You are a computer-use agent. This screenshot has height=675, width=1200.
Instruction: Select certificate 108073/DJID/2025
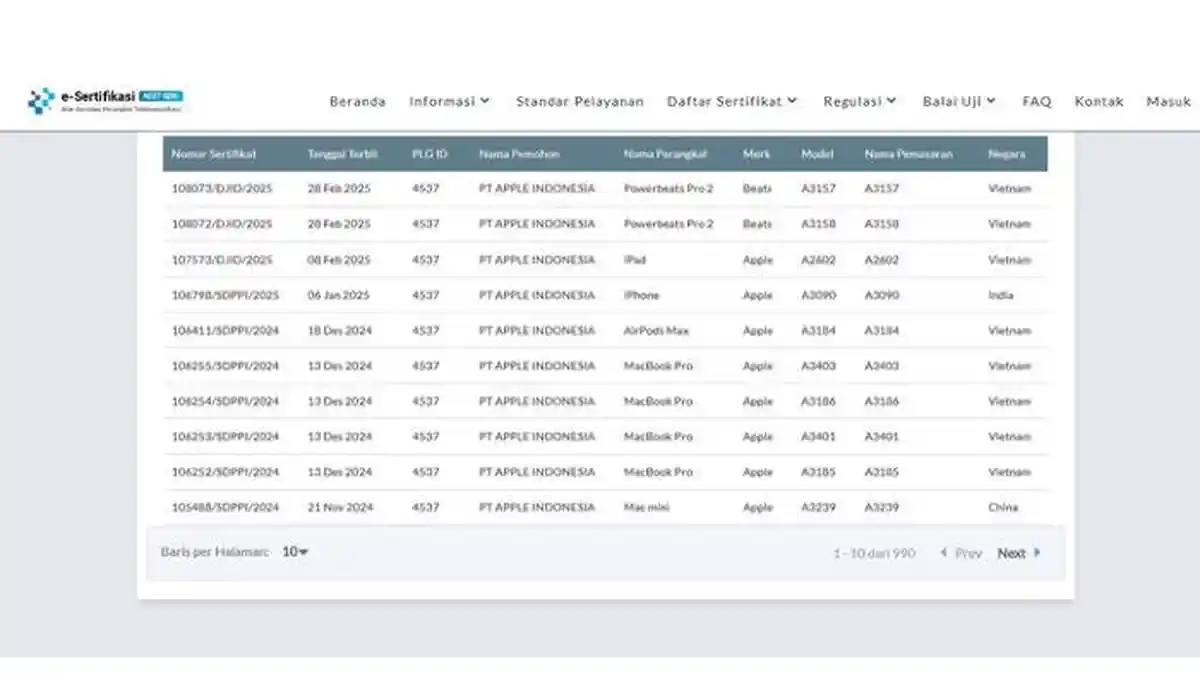tap(222, 189)
